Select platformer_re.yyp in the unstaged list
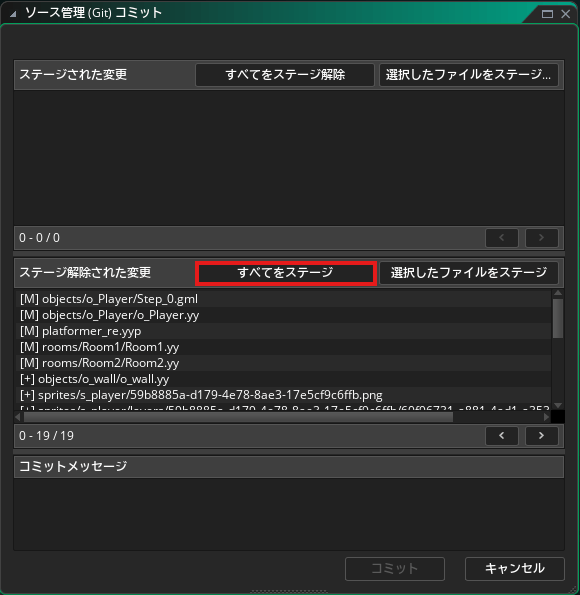This screenshot has width=580, height=595. [x=283, y=331]
